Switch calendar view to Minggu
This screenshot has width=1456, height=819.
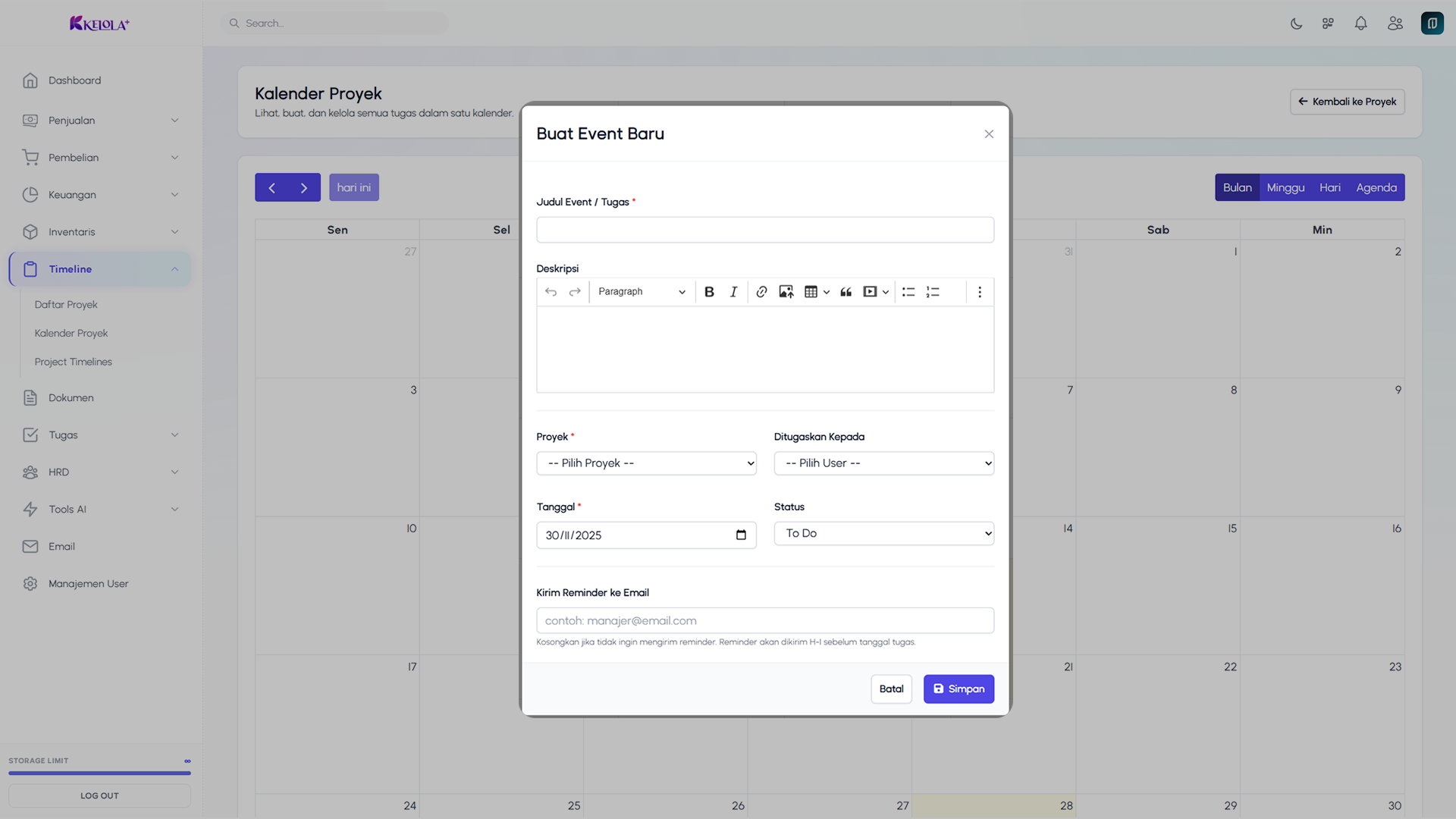pyautogui.click(x=1285, y=187)
